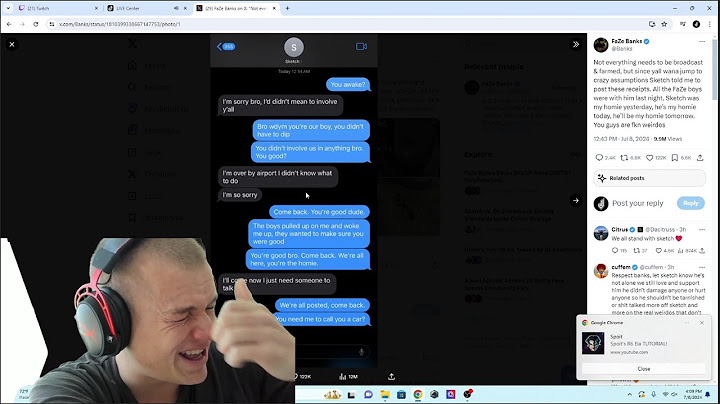Close the LIVE Center tab

[x=186, y=8]
